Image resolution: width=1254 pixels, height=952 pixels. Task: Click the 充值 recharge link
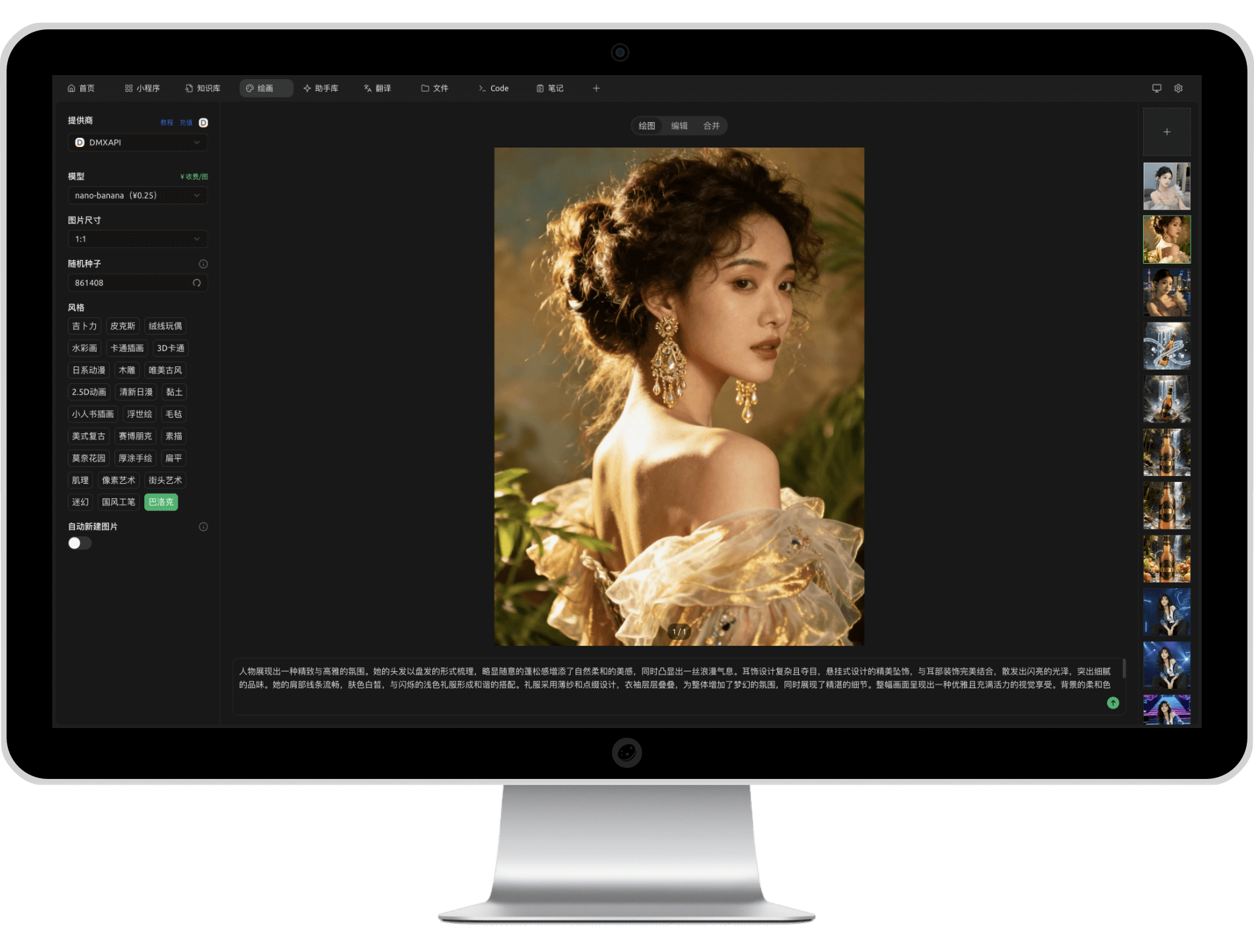click(186, 123)
